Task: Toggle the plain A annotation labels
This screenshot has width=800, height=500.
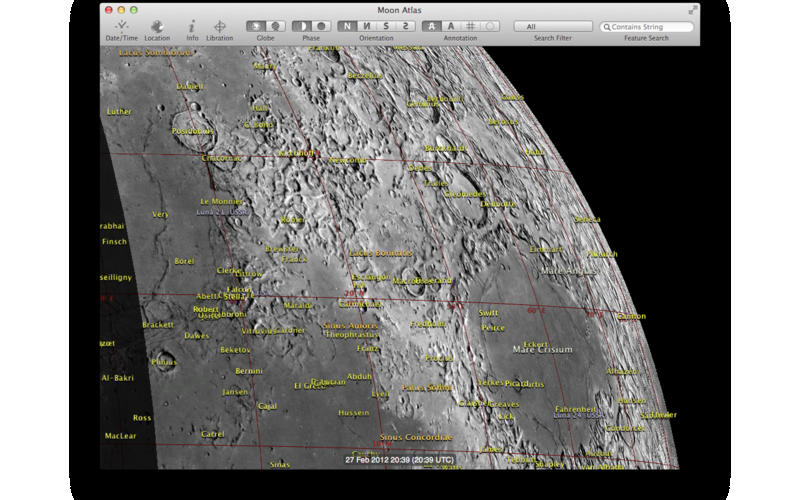Action: tap(451, 26)
